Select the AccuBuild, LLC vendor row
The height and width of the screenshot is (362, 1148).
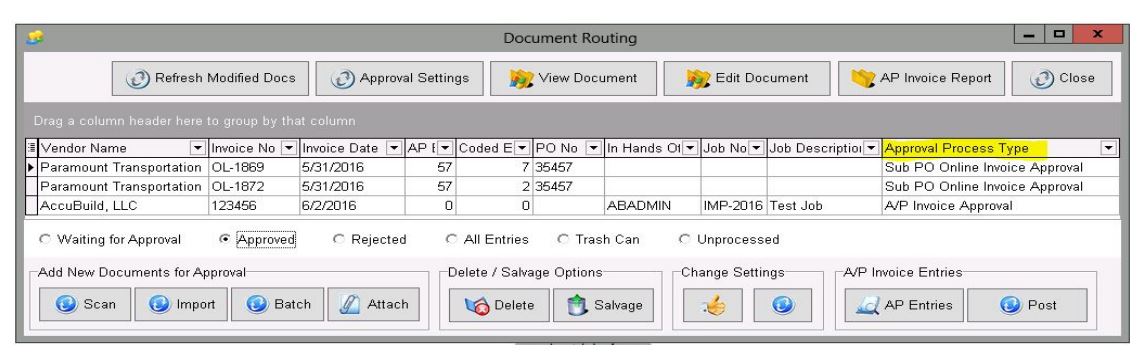click(573, 206)
